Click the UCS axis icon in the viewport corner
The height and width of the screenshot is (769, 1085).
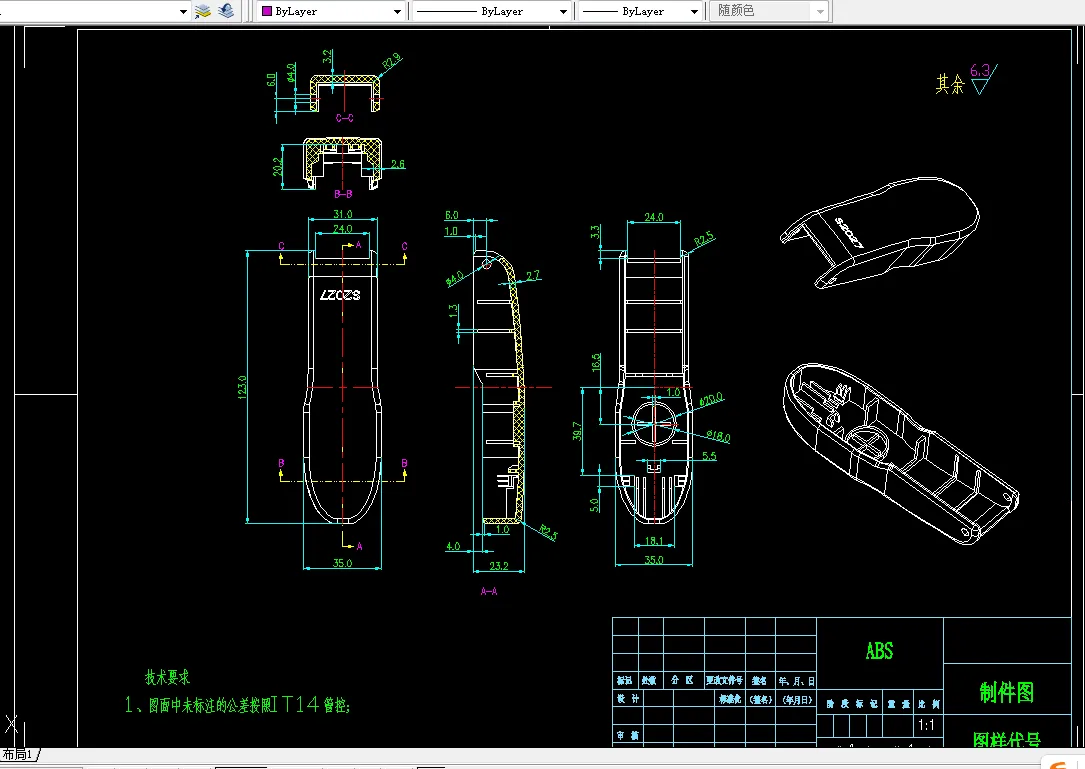[10, 723]
